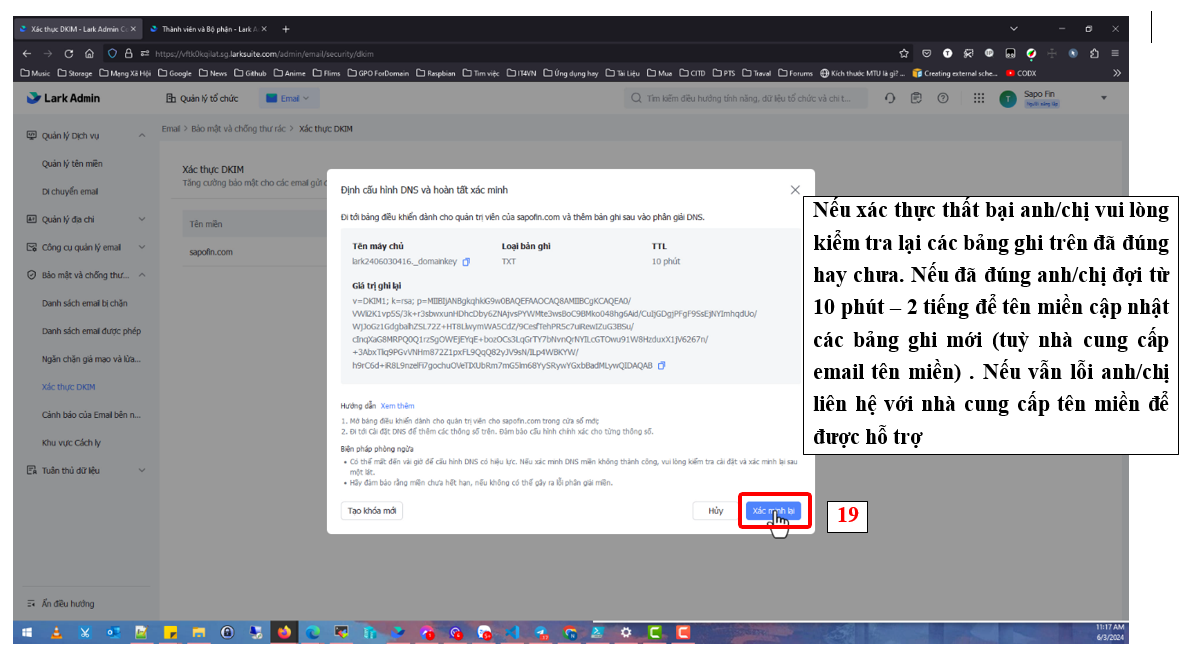Viewport: 1191px width, 659px height.
Task: Open the Xem thêm guide link
Action: 397,406
